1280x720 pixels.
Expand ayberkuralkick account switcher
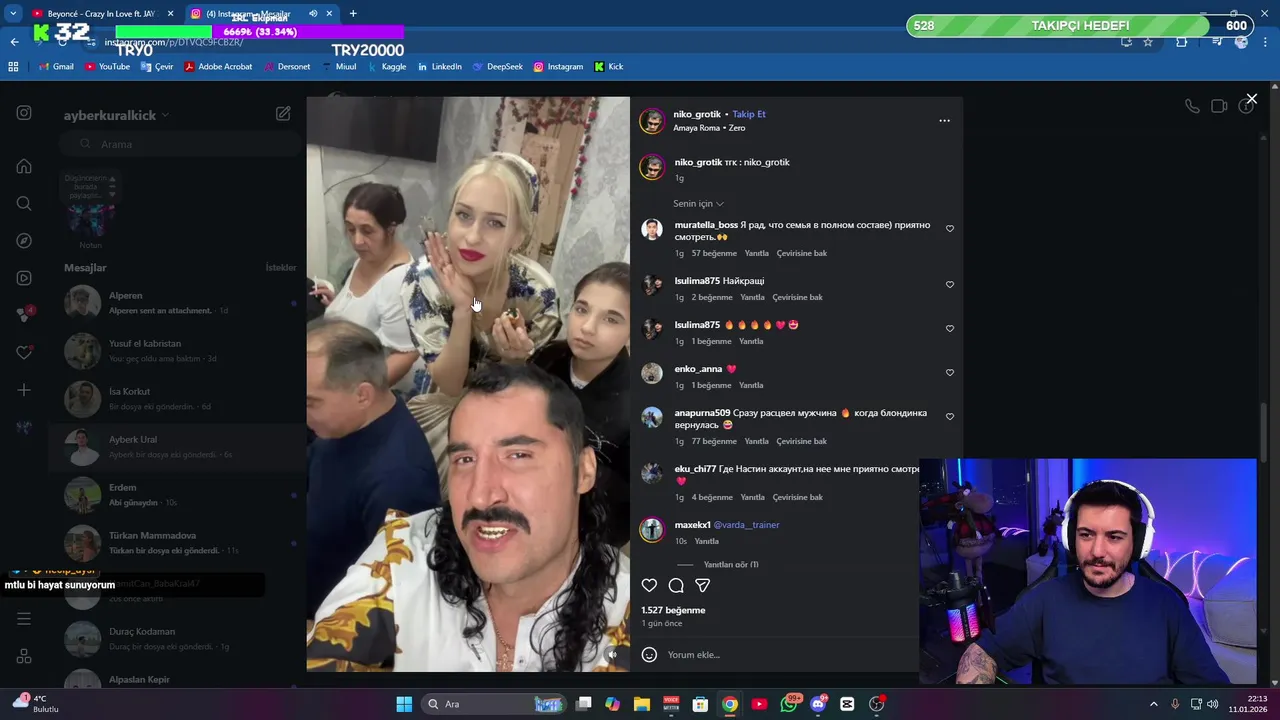[x=116, y=115]
